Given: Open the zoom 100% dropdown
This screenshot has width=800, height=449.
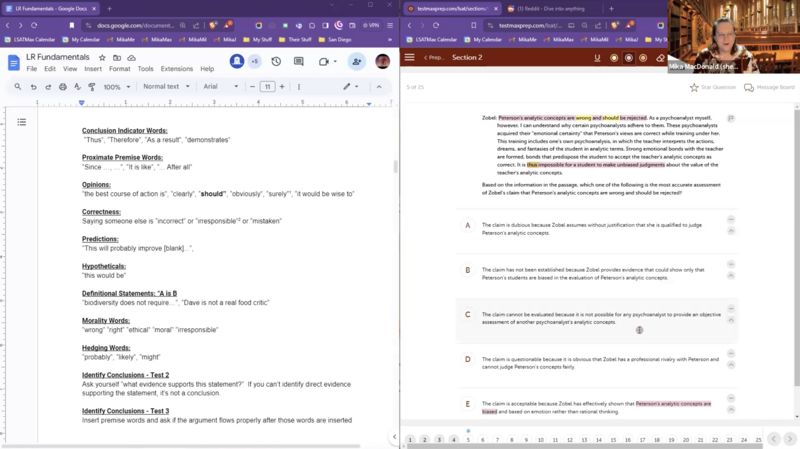Looking at the screenshot, I should coord(116,87).
